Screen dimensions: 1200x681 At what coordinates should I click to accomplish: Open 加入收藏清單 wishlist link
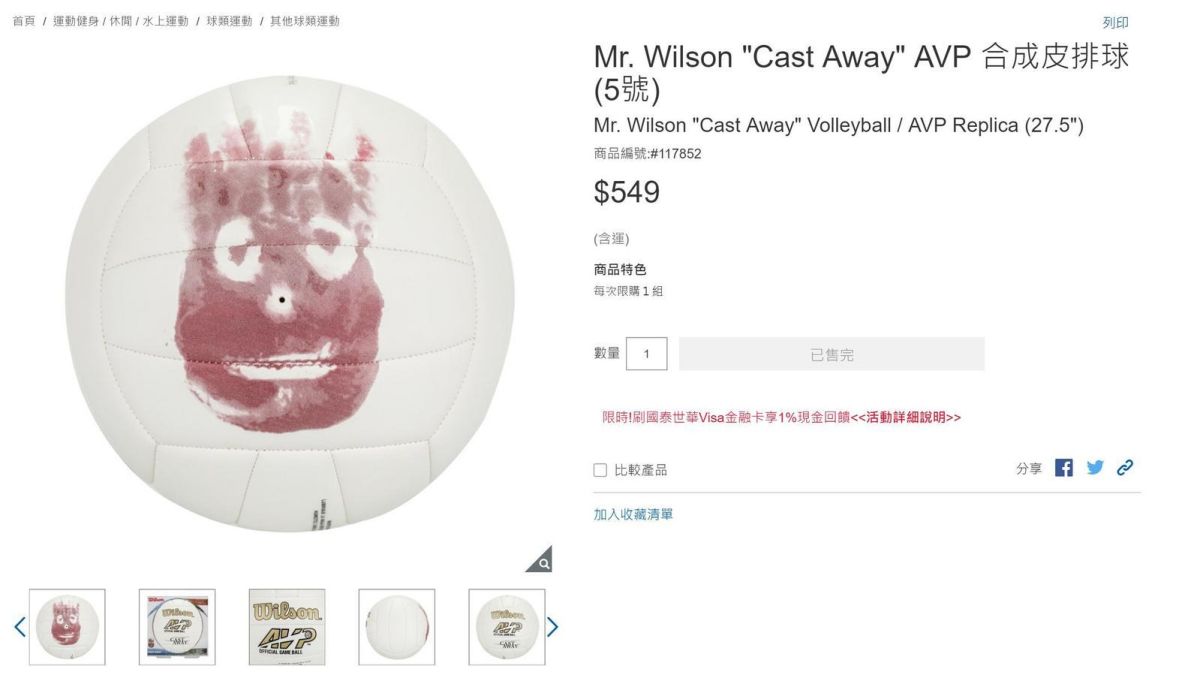pos(633,514)
